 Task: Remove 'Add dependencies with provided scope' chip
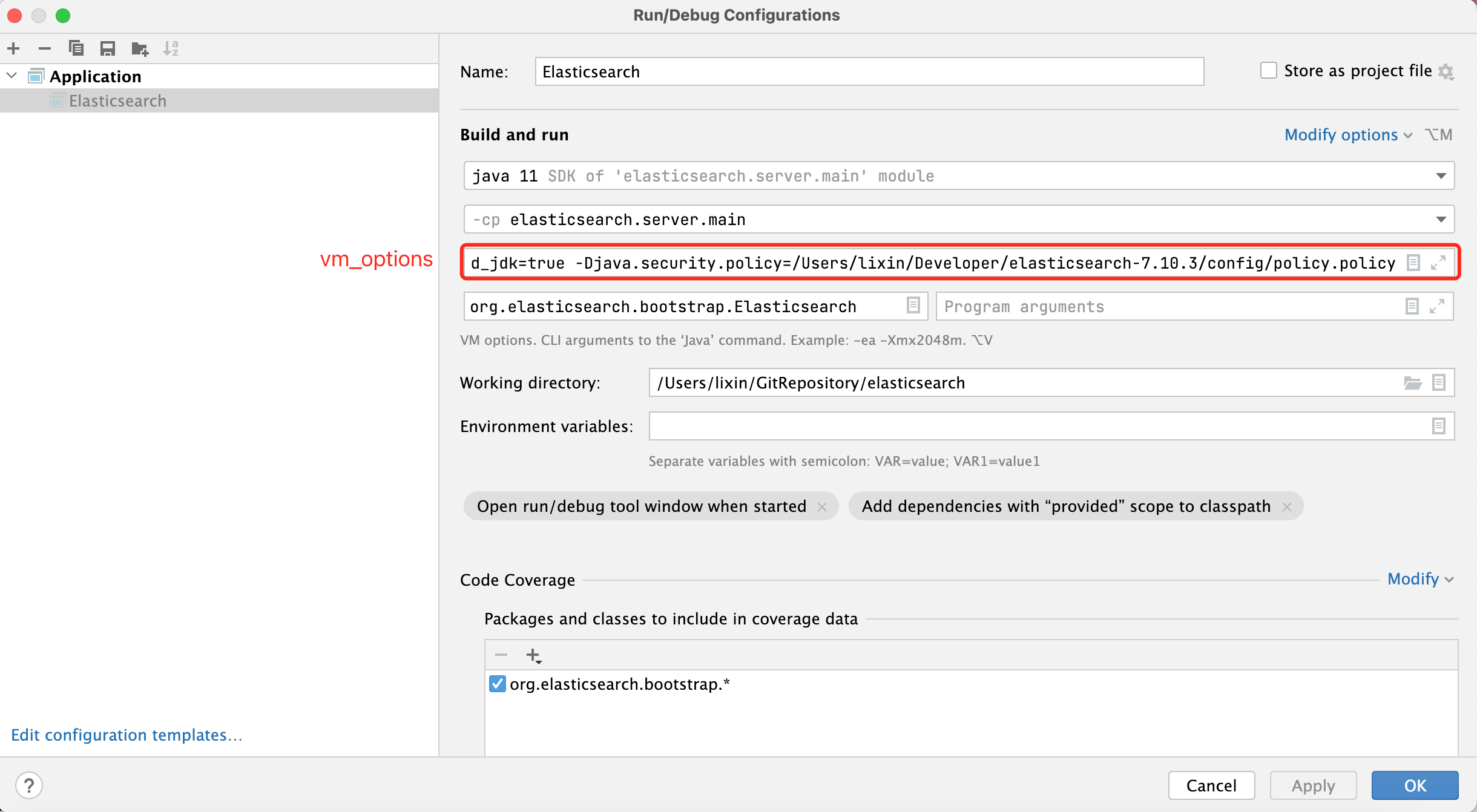[1287, 506]
